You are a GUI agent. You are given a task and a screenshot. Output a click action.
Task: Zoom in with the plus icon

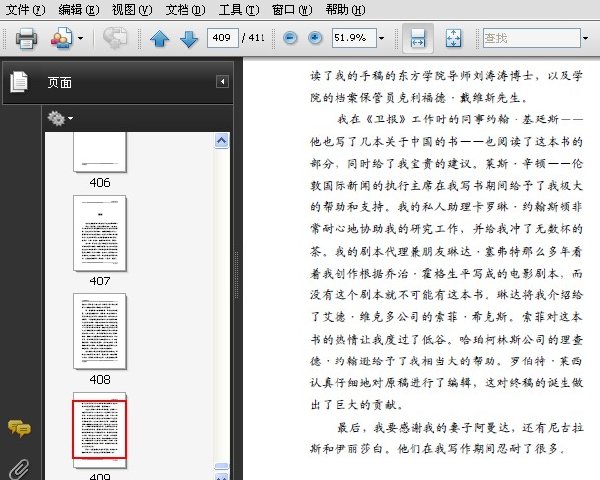coord(315,38)
